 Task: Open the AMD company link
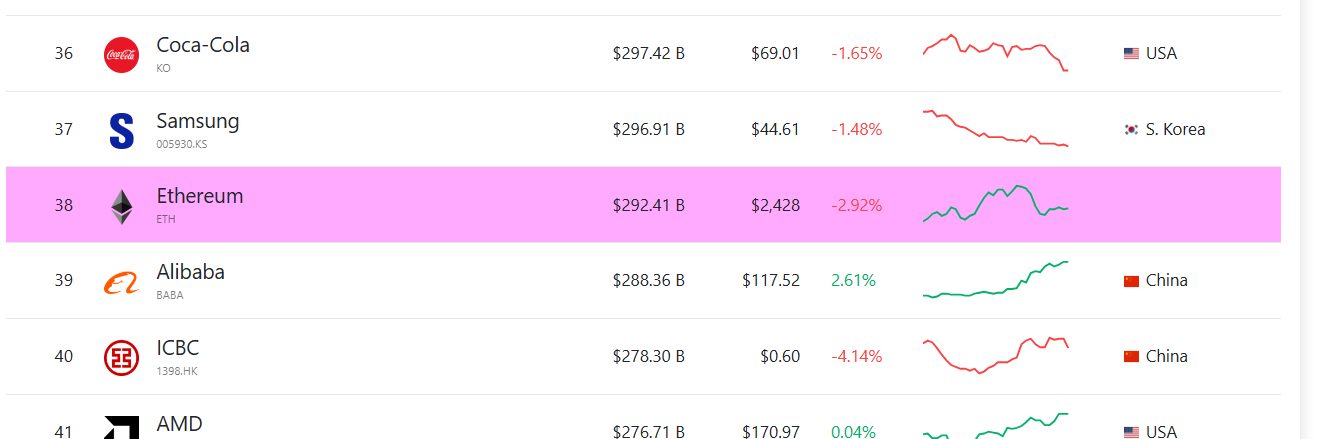[180, 424]
